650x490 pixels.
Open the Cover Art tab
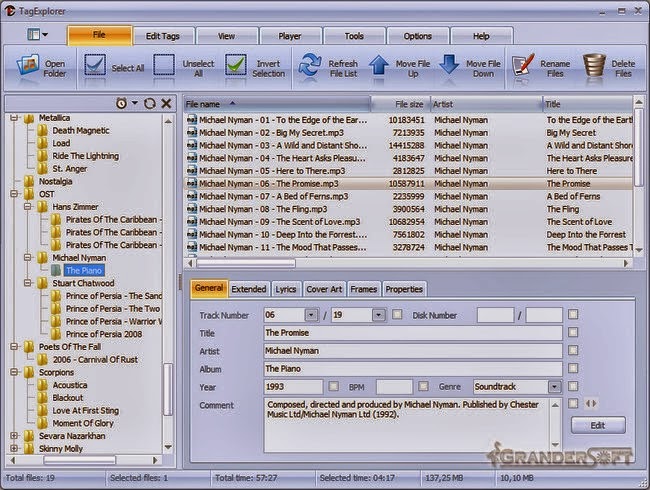[324, 289]
